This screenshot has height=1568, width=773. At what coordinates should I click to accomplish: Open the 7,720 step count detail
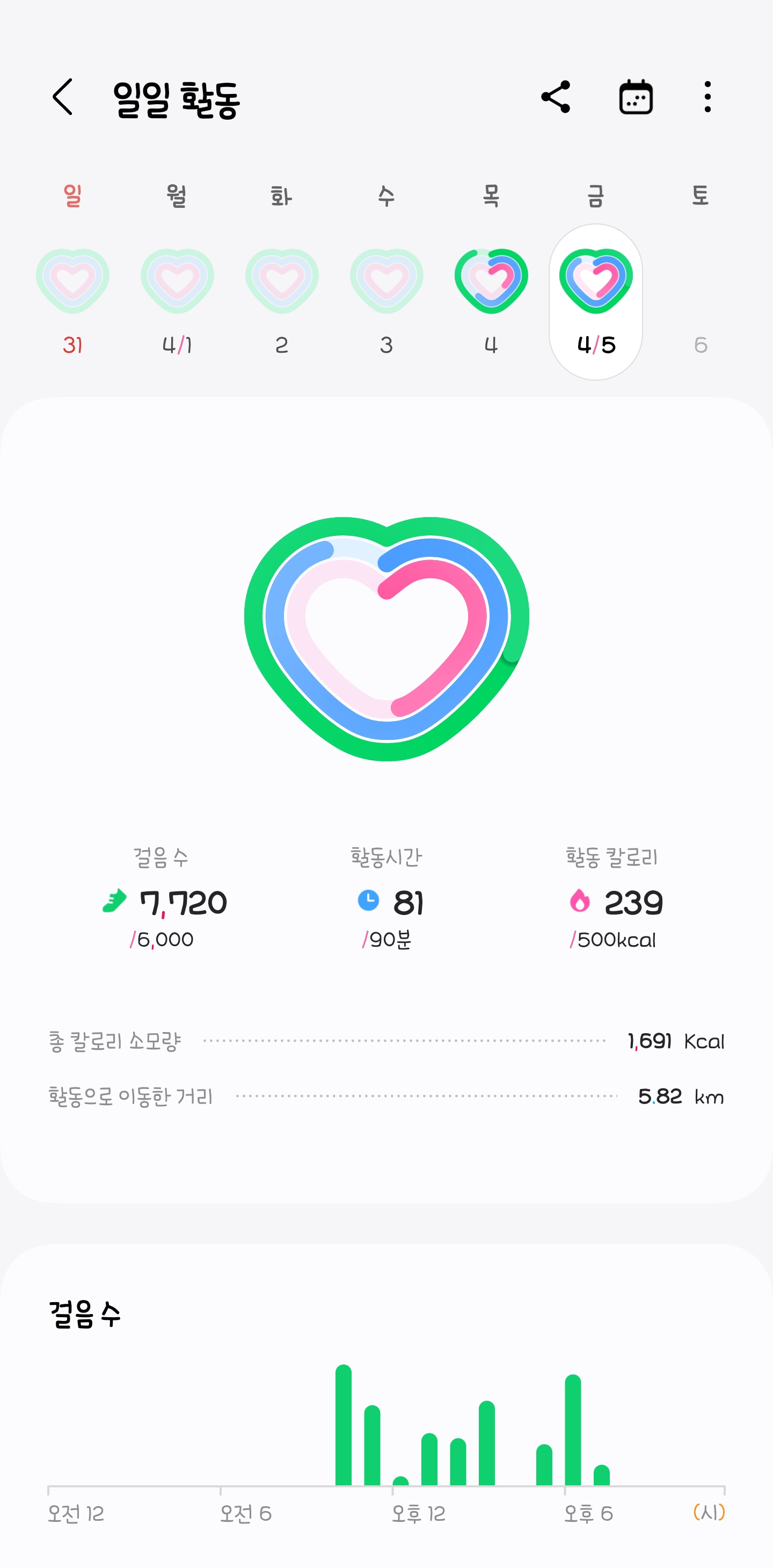(183, 903)
